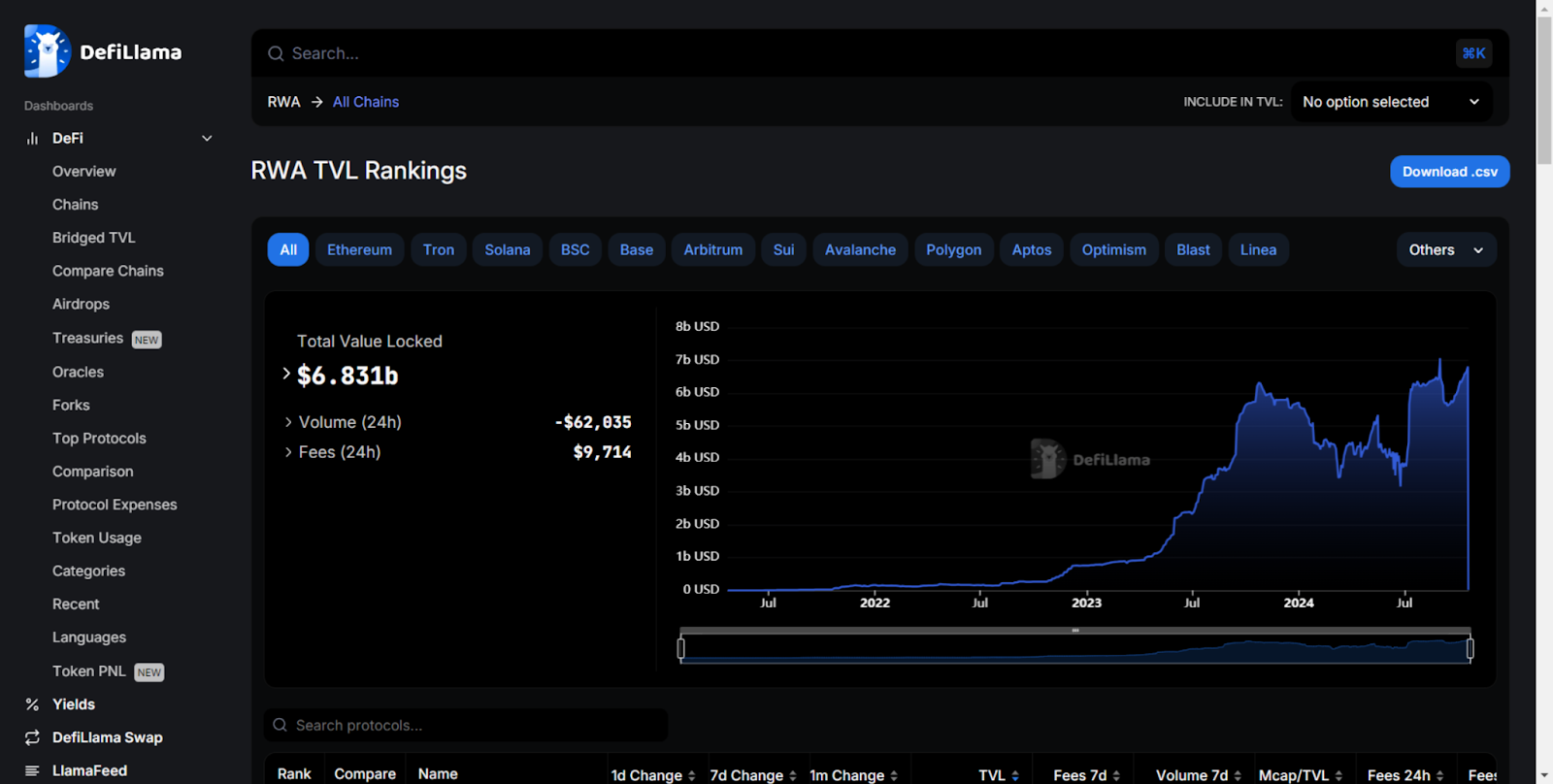
Task: Open the Include in TVL dropdown
Action: pyautogui.click(x=1391, y=102)
